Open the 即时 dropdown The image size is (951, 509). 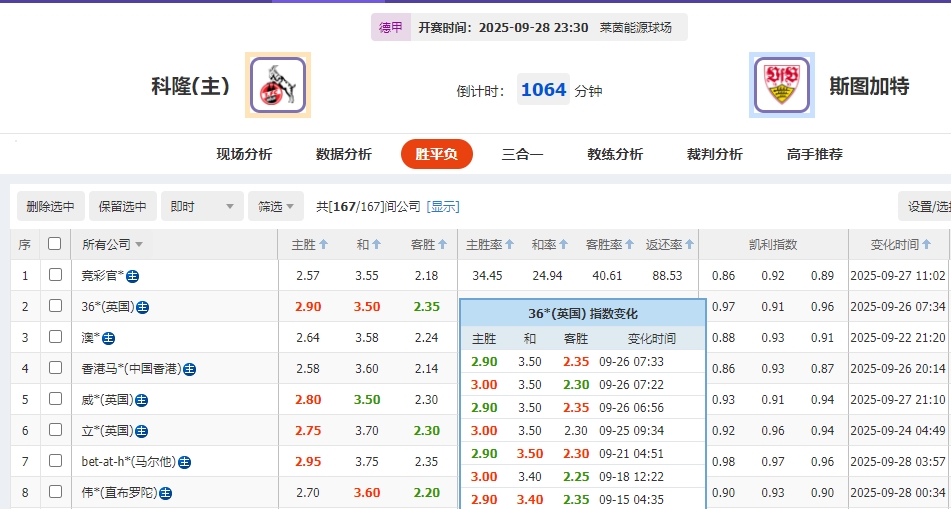(x=203, y=207)
